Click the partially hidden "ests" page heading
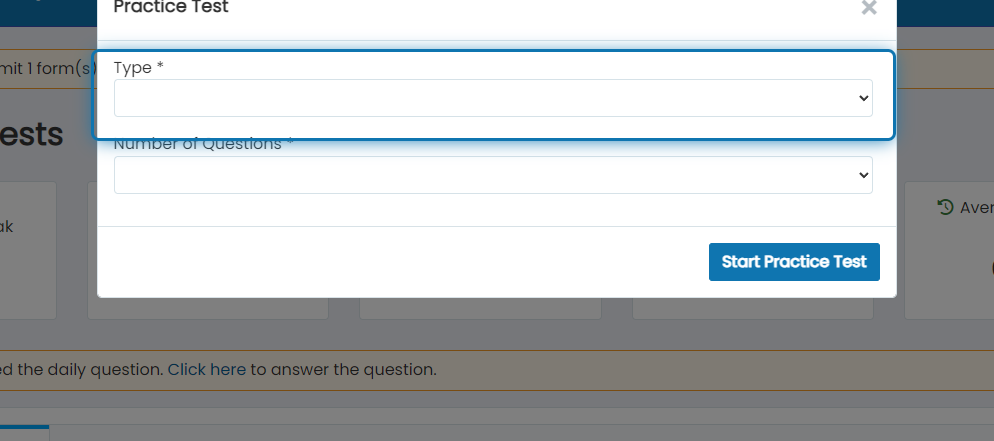994x441 pixels. point(31,134)
